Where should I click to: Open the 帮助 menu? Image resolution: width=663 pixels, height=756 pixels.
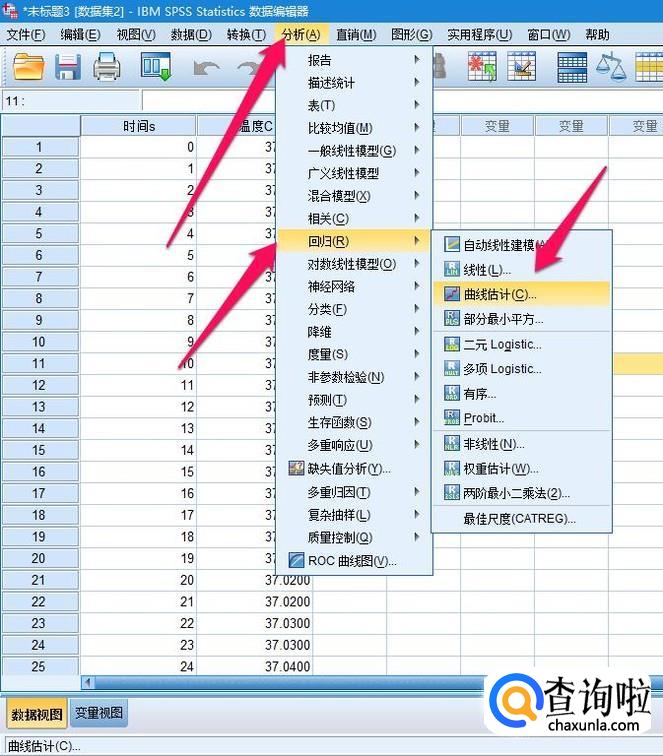pos(597,35)
